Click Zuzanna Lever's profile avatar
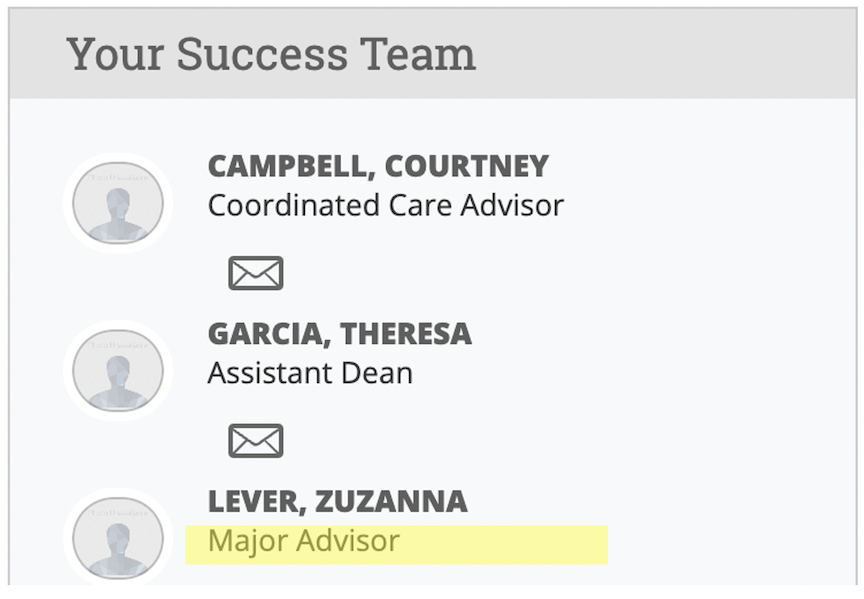Image resolution: width=864 pixels, height=599 pixels. click(118, 538)
